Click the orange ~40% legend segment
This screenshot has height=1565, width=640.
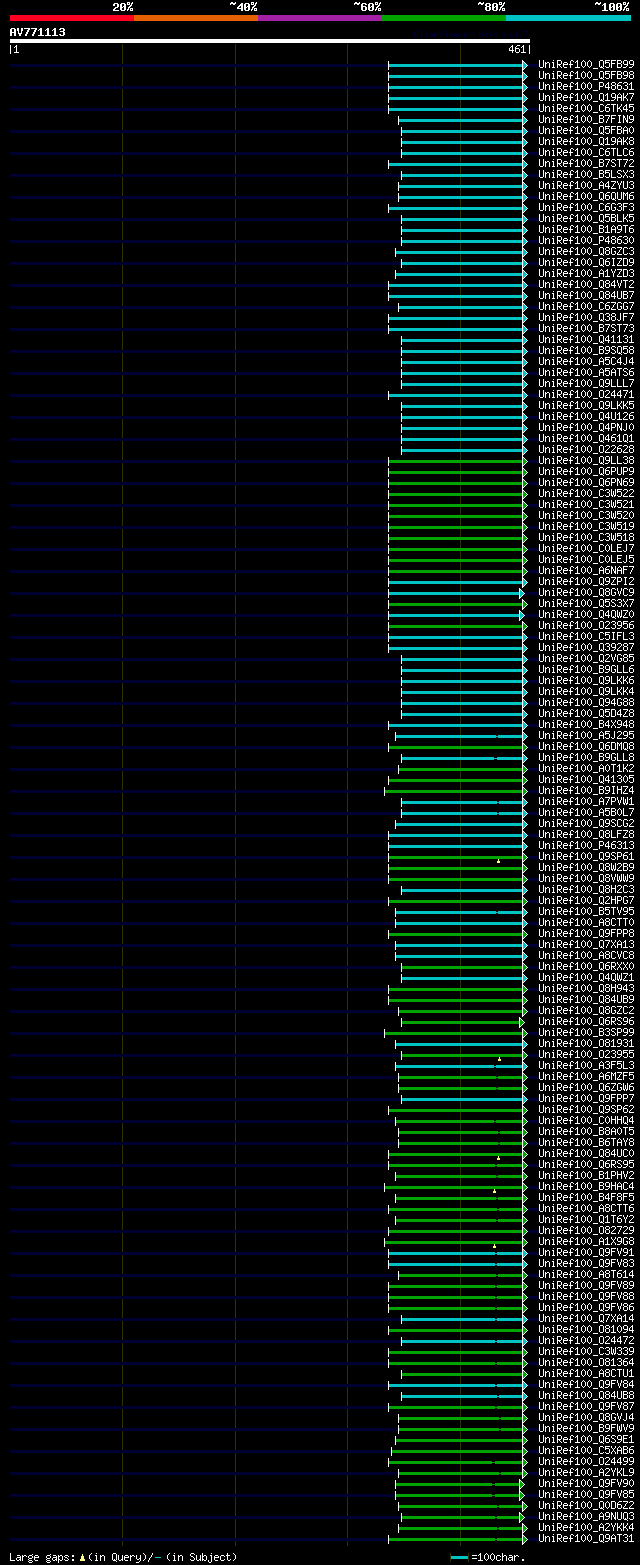(196, 17)
